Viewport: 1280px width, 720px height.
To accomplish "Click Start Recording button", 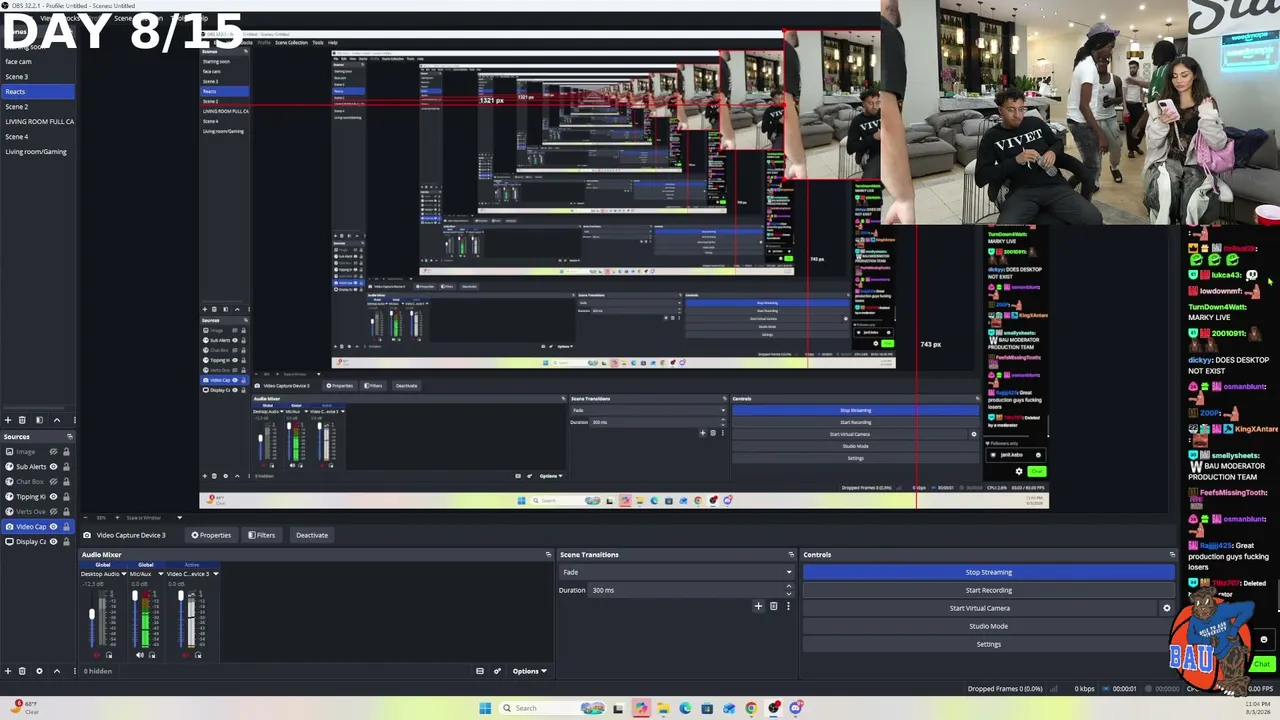I will 988,590.
